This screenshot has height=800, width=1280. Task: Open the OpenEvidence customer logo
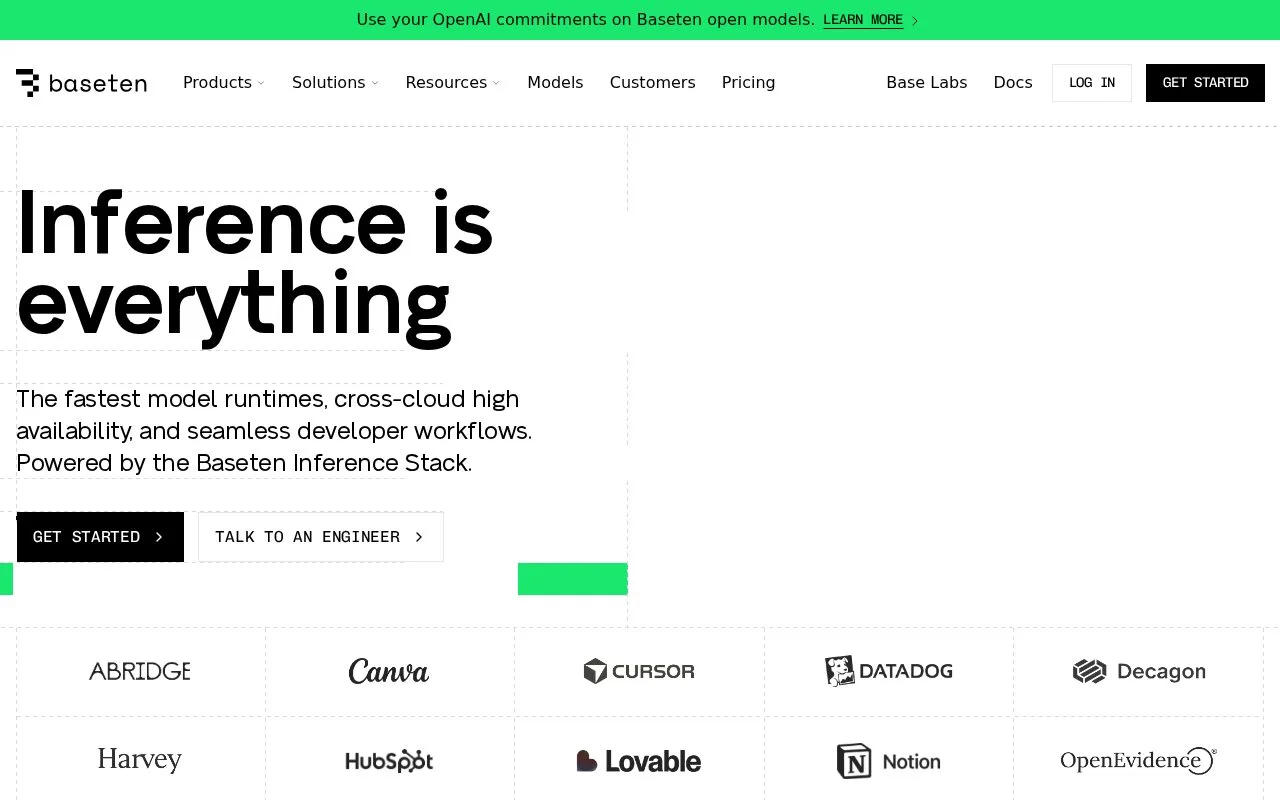tap(1139, 761)
